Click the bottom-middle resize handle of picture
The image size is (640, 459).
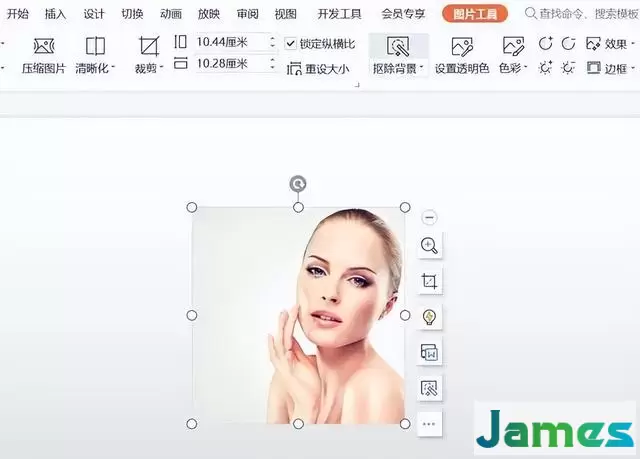[298, 424]
